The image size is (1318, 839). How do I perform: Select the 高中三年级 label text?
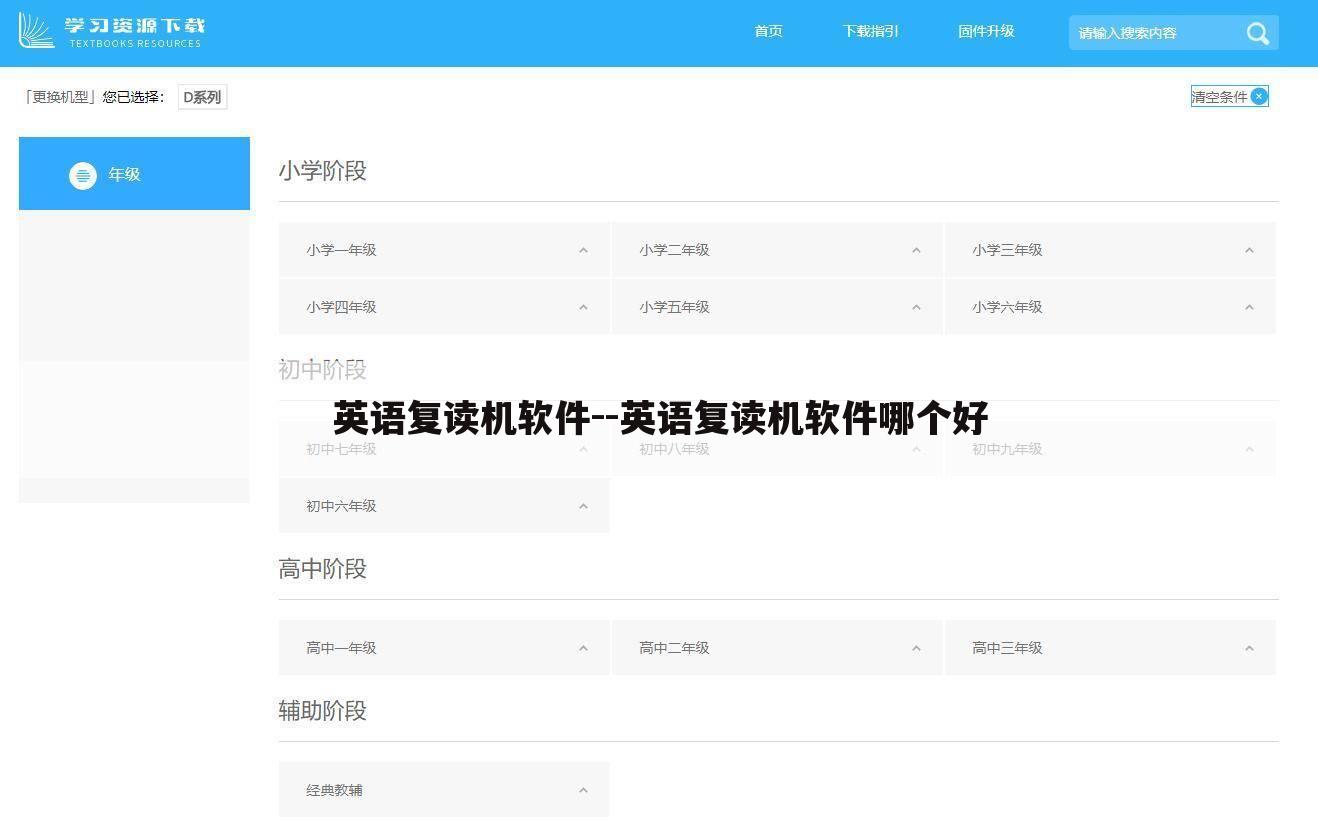1007,648
